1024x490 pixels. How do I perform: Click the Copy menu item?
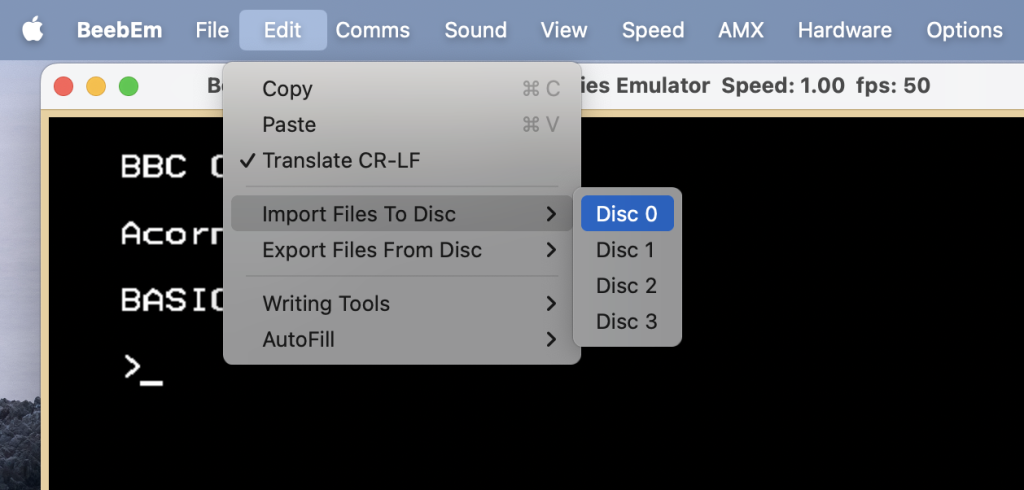coord(402,89)
